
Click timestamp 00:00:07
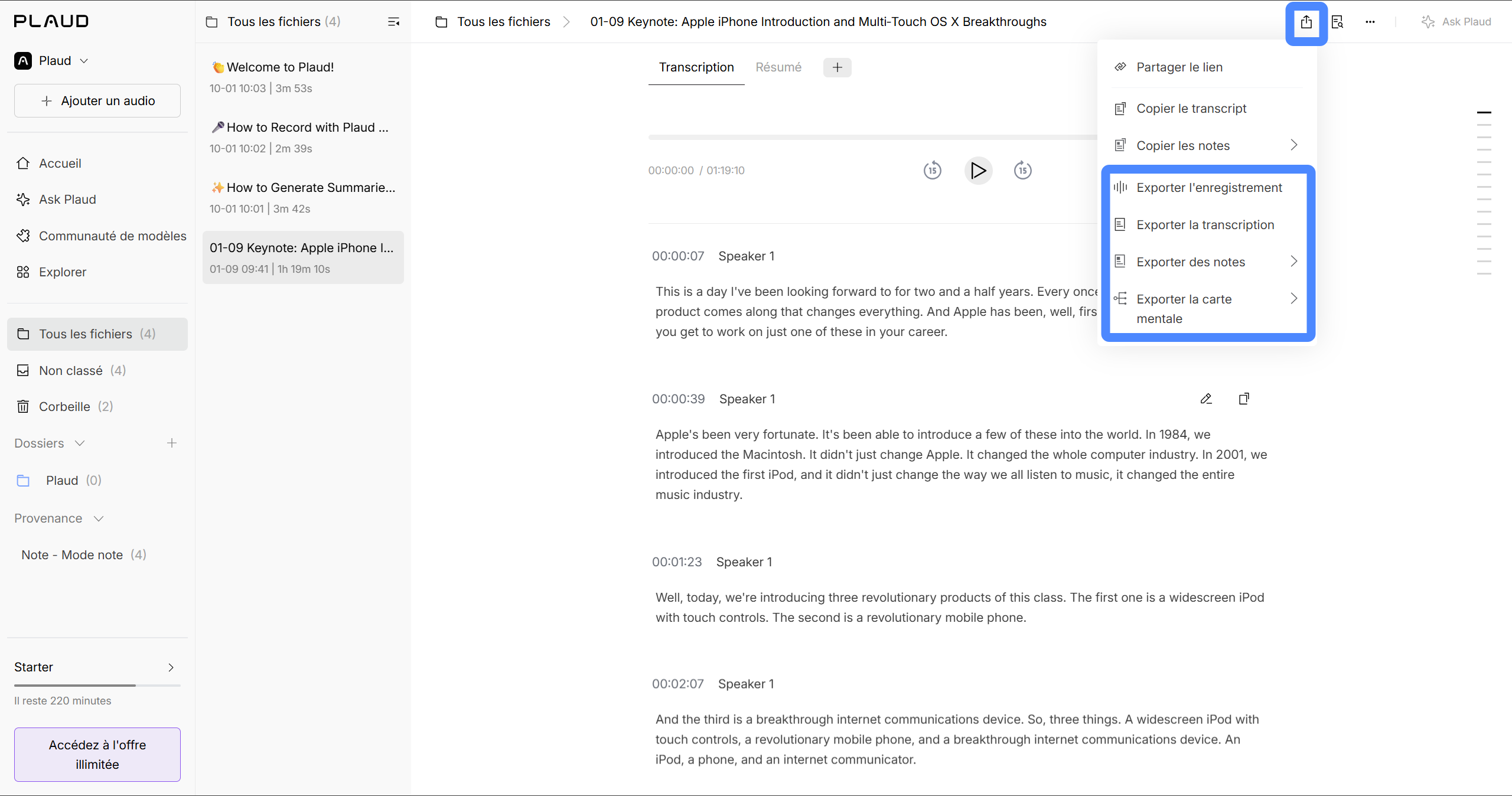point(678,256)
